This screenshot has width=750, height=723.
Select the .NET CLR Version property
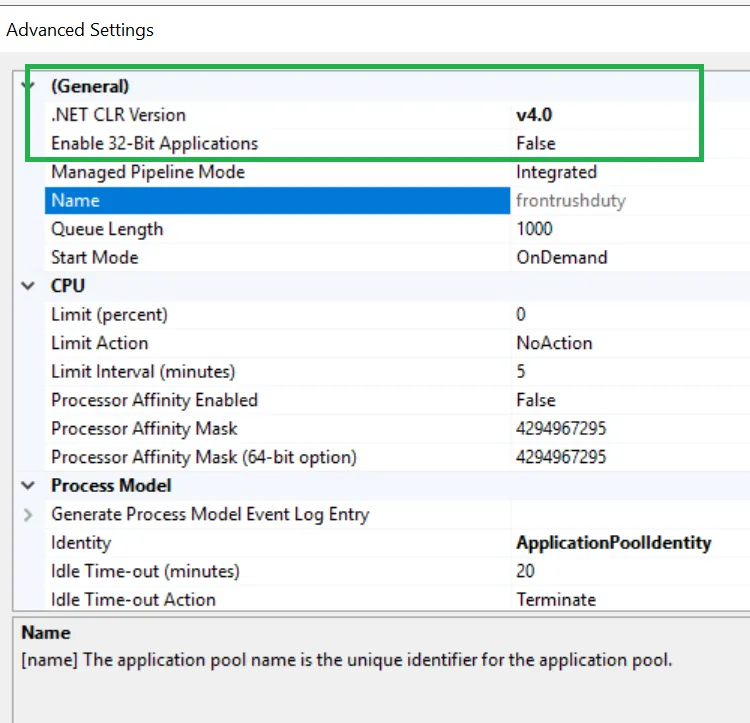click(x=118, y=115)
